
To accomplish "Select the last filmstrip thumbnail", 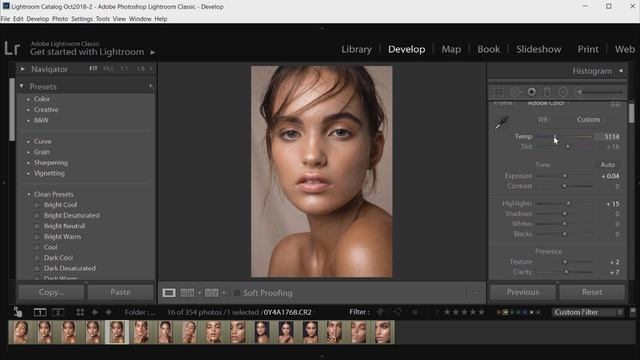I will [383, 332].
